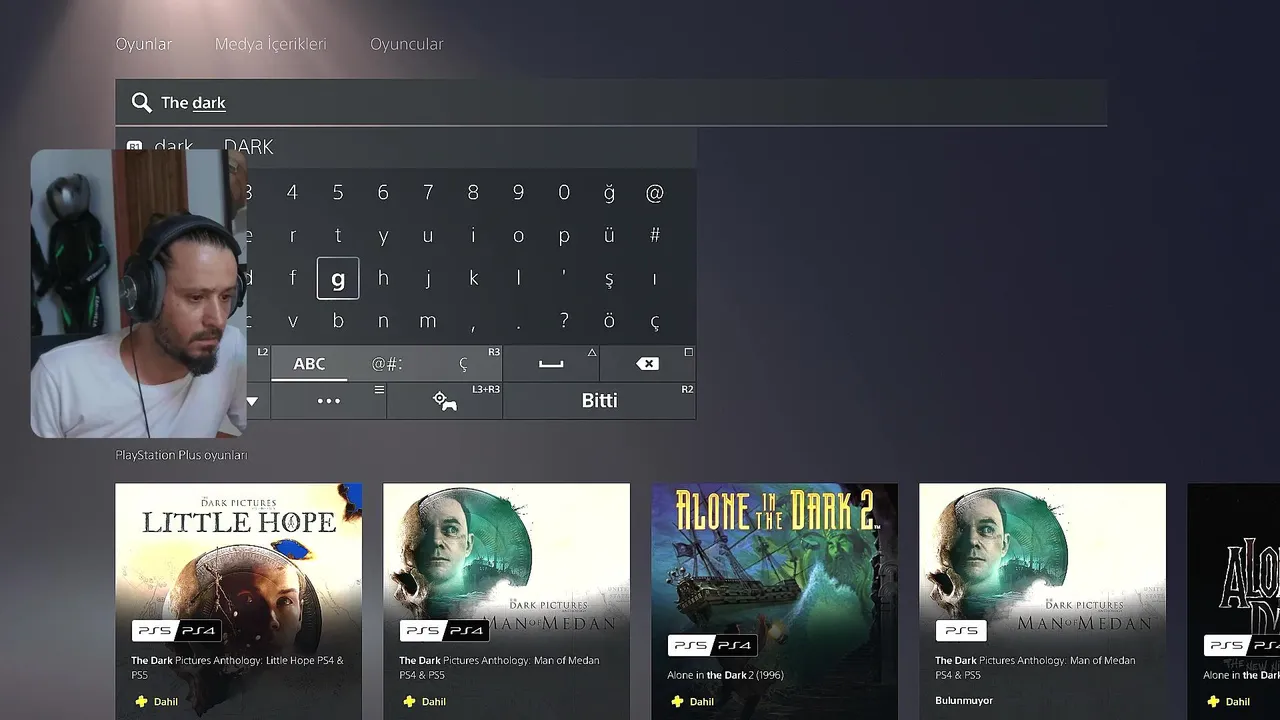
Task: Click PS Plus icon under Alone in the Dark 2
Action: [x=676, y=701]
